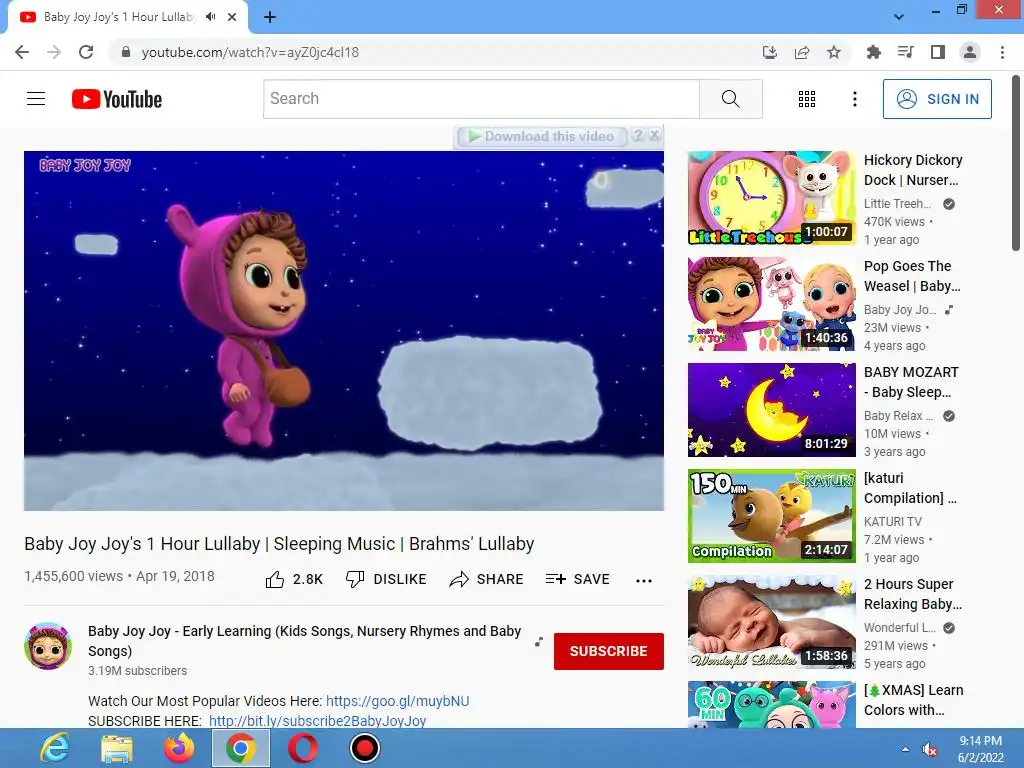
Task: Go to YouTube home via logo
Action: 117,99
